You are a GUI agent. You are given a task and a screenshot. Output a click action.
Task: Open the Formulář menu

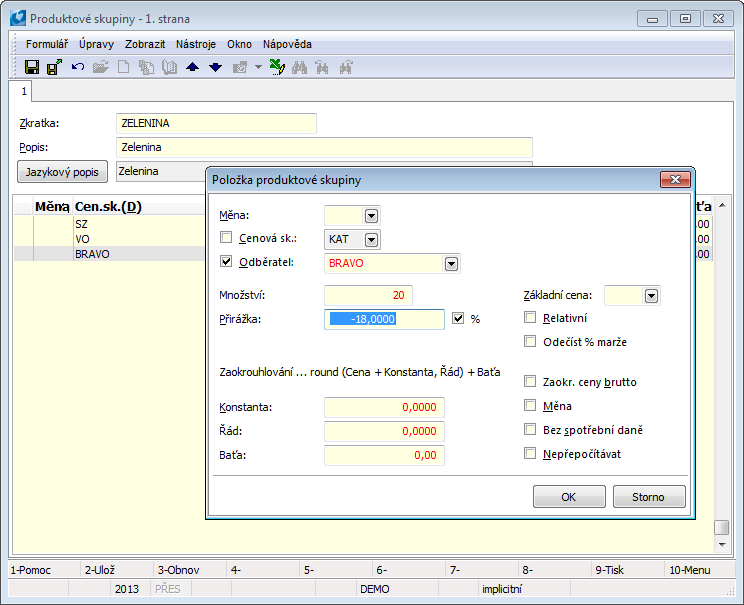47,44
